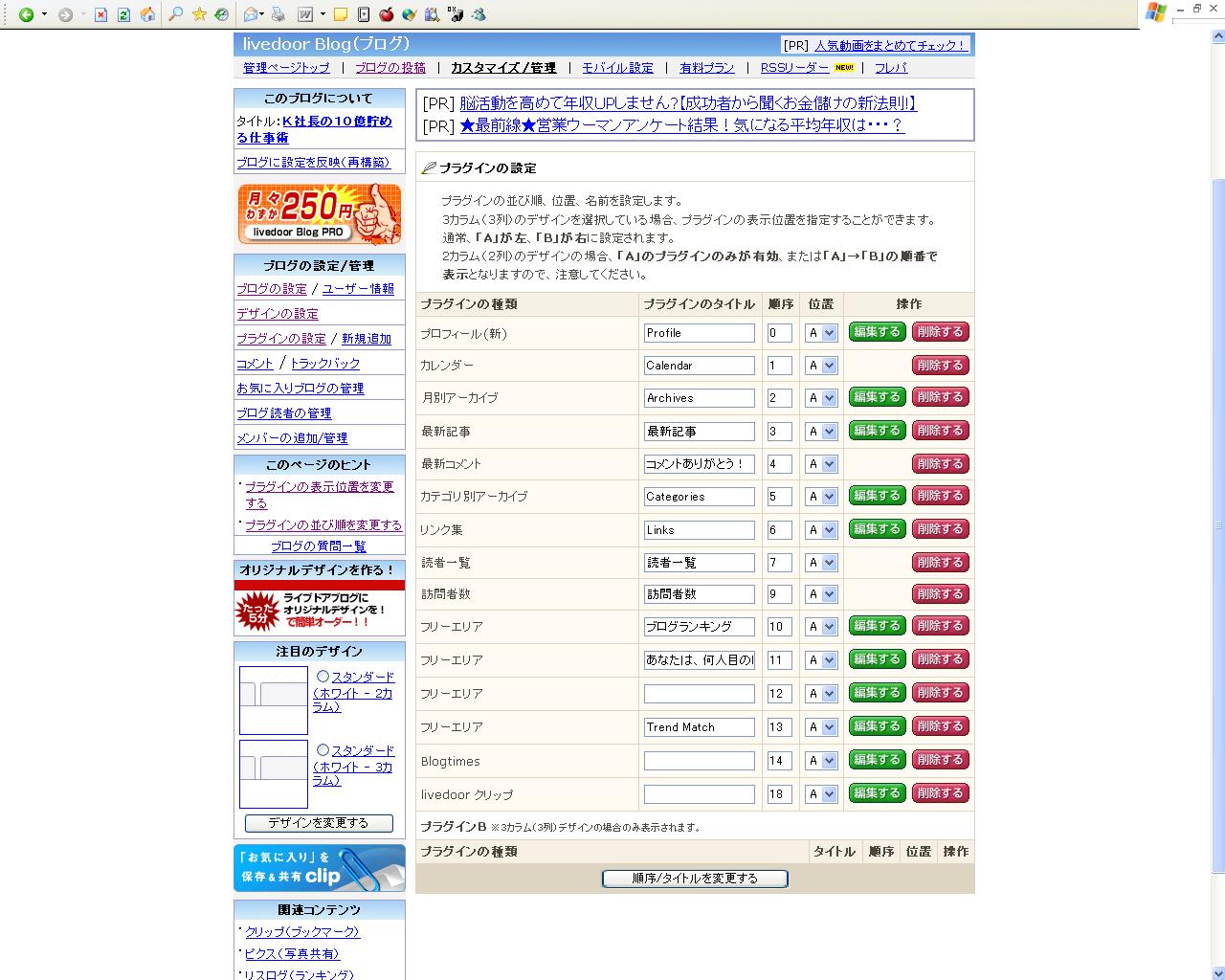Click 編集する for the Categories plugin
Image resolution: width=1225 pixels, height=980 pixels.
point(877,496)
